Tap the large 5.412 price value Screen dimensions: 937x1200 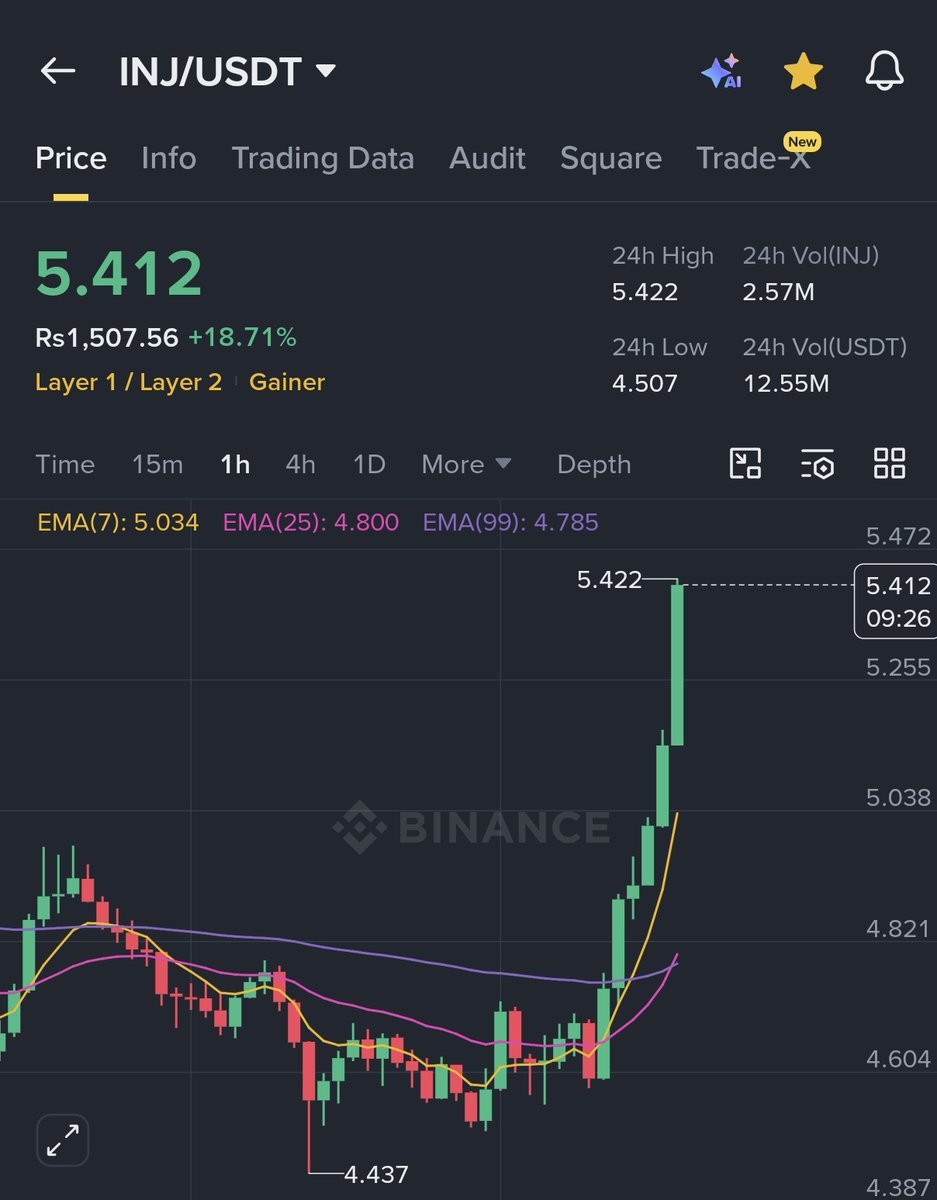[x=119, y=273]
